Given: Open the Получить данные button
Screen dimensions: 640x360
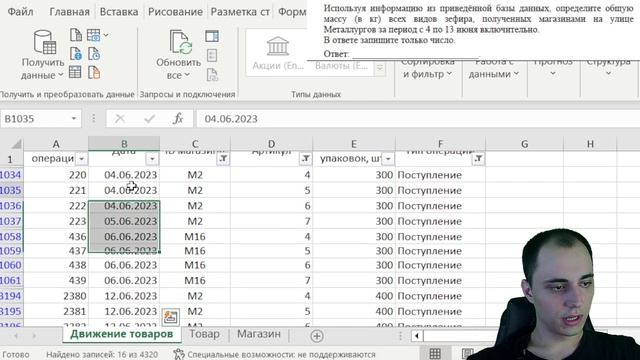Looking at the screenshot, I should pyautogui.click(x=43, y=55).
